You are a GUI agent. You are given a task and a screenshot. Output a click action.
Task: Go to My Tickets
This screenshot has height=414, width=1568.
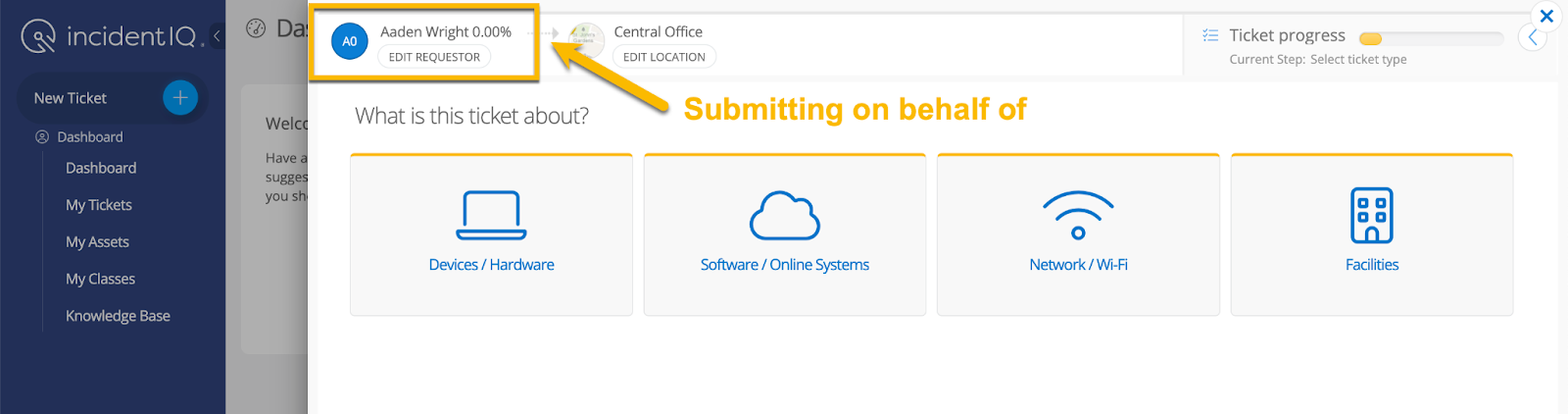[x=99, y=205]
